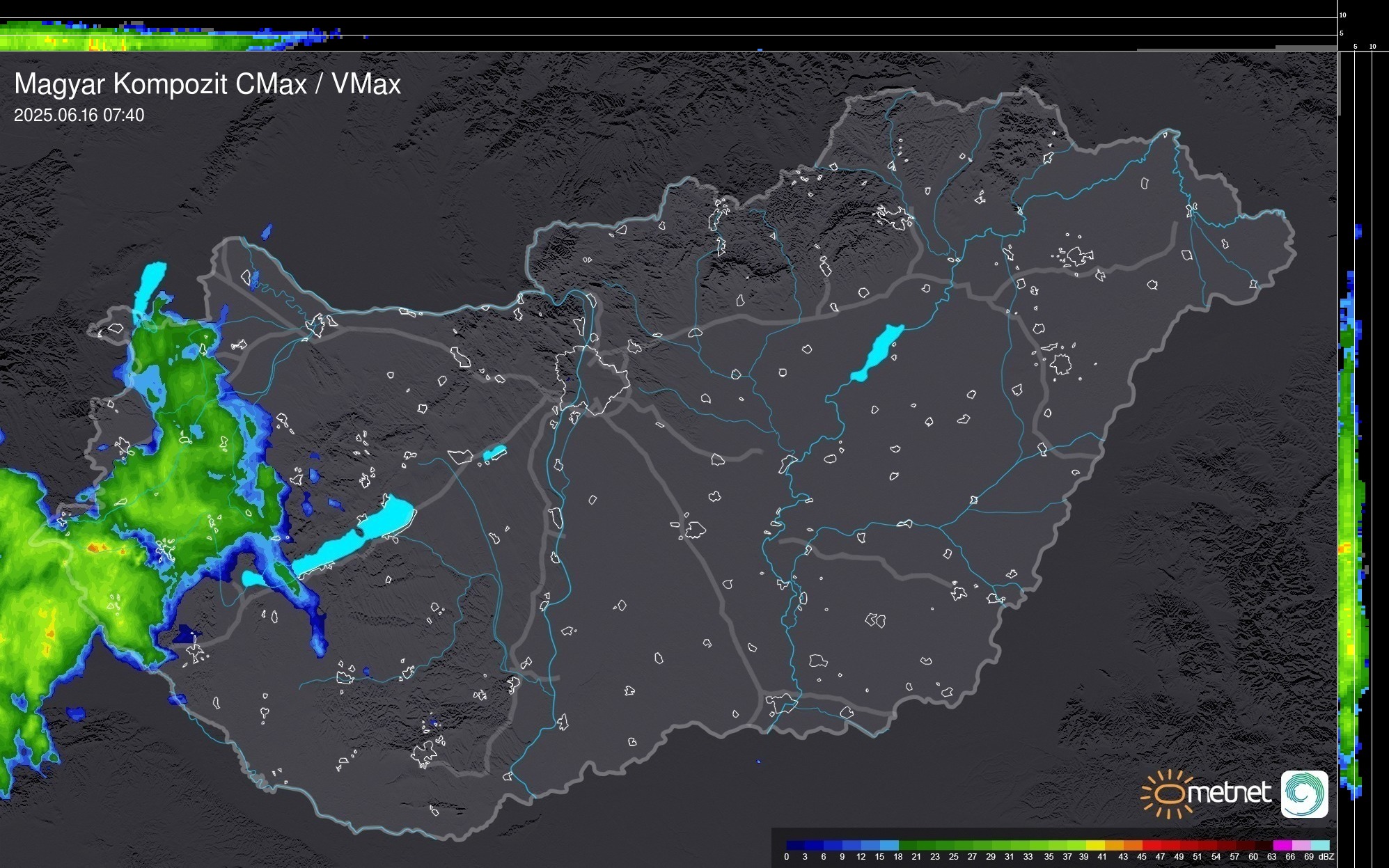Viewport: 1389px width, 868px height.
Task: Click the metnet wordmark text
Action: [1229, 793]
